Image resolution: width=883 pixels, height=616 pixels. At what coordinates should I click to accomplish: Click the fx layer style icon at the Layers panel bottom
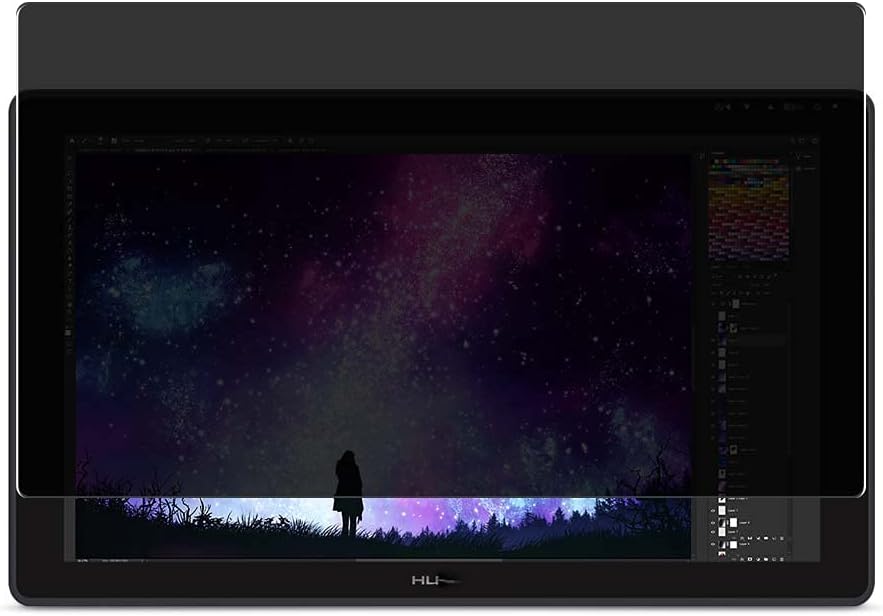click(x=742, y=559)
